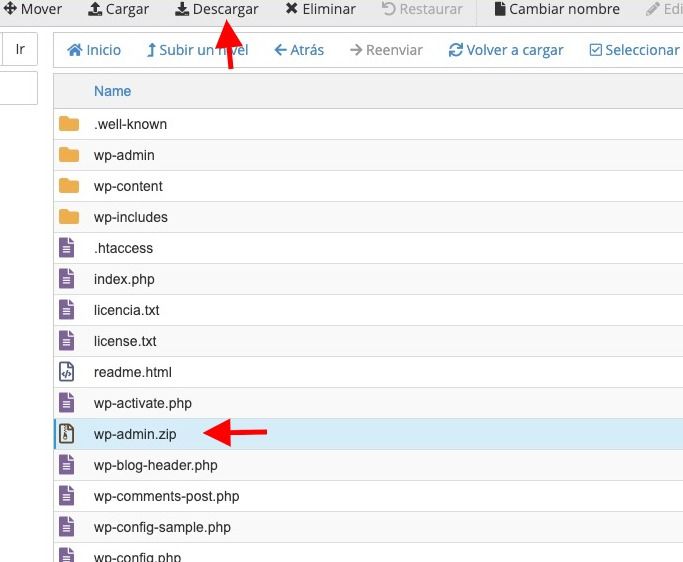Image resolution: width=683 pixels, height=562 pixels.
Task: Select the 'wp-admin' folder name
Action: coord(124,156)
